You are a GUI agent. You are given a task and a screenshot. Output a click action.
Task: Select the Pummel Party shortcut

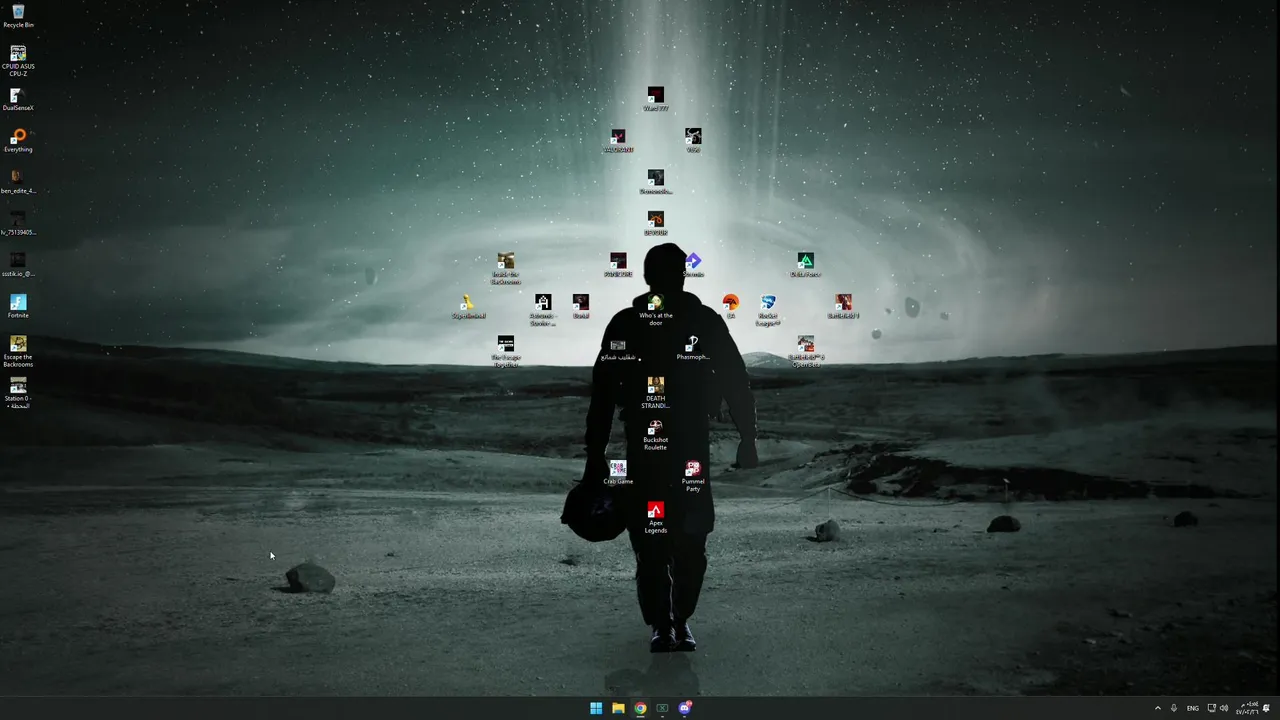(x=693, y=476)
